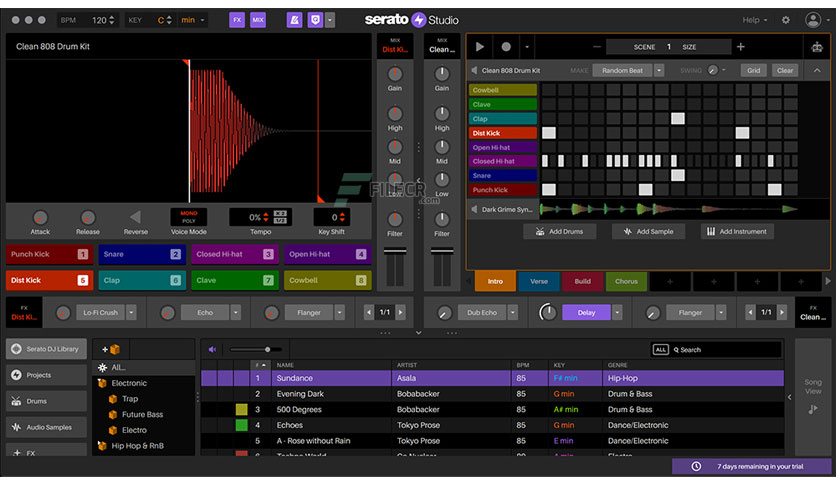Click Add Drums button
Viewport: 836px width, 484px height.
pos(560,231)
